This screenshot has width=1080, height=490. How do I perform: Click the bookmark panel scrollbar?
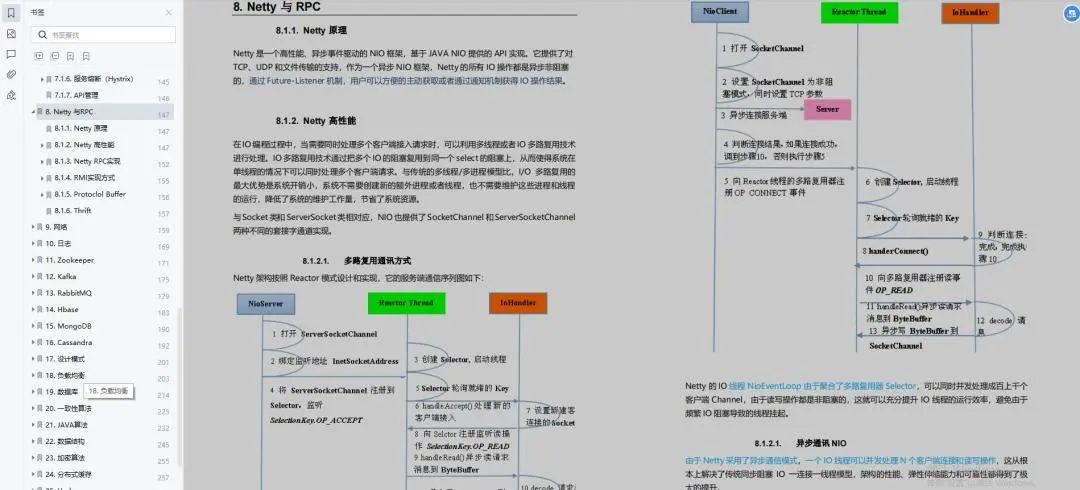180,387
